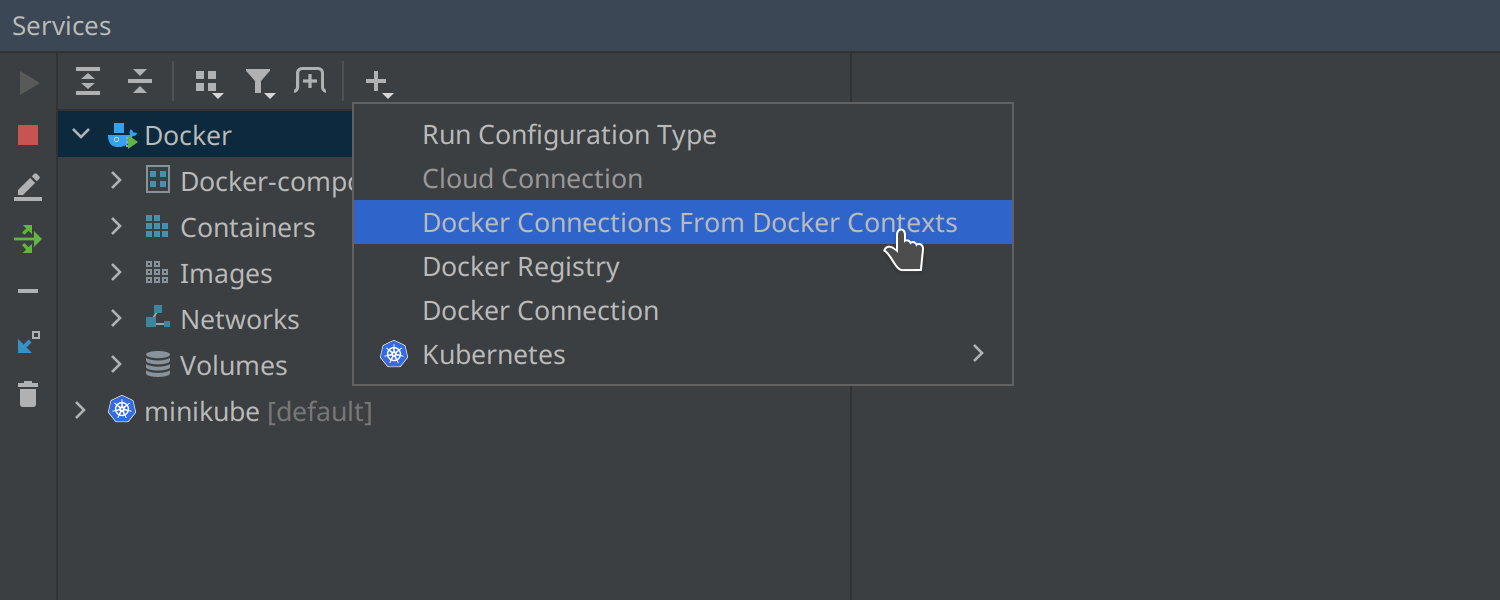Select the Images tree item

(x=226, y=274)
